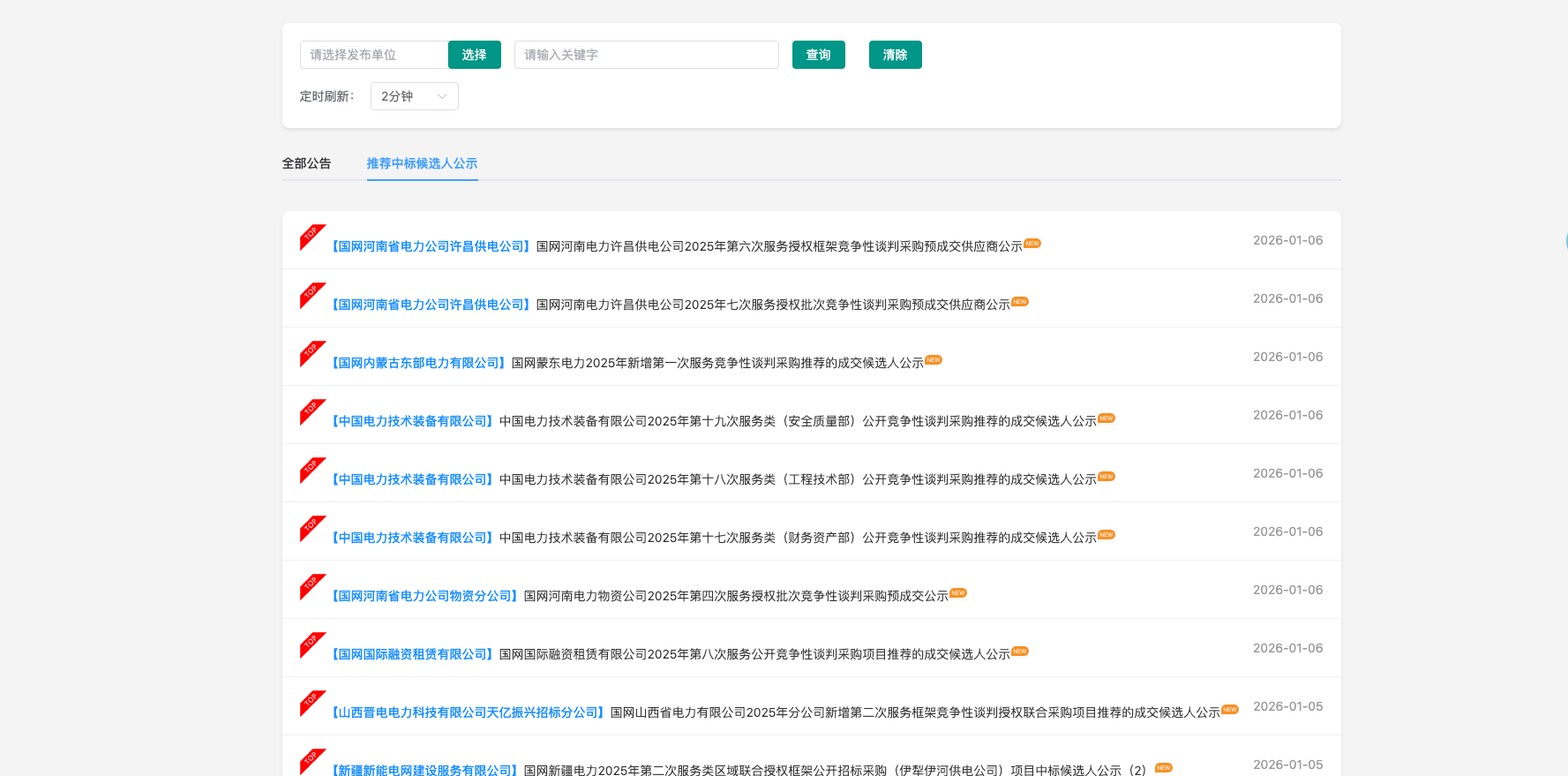The image size is (1568, 776).
Task: Click the 查询 search button
Action: [x=818, y=55]
